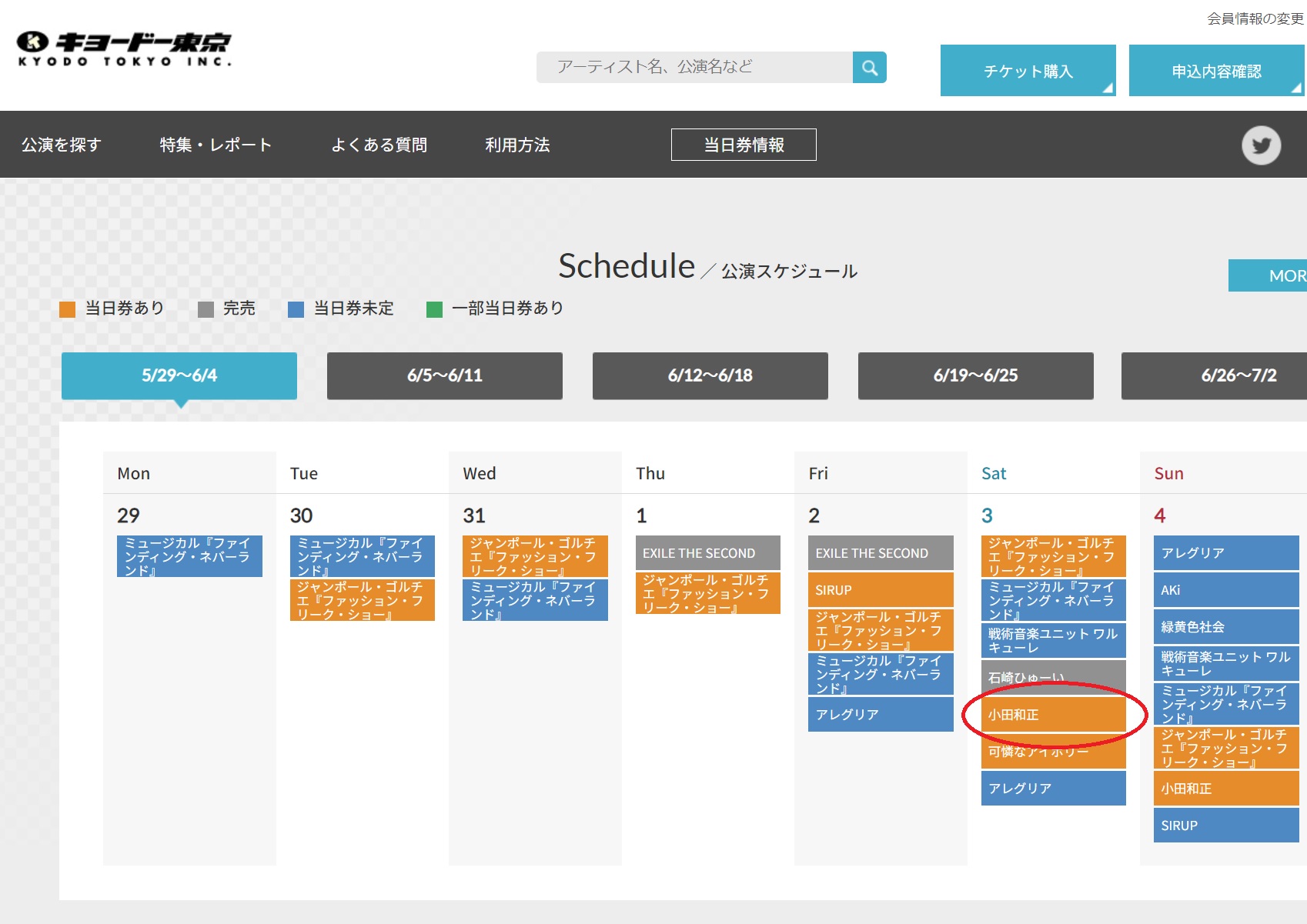Open Wednesday 31 ファインディング・ネバーランド event
Image resolution: width=1307 pixels, height=924 pixels.
pos(535,600)
